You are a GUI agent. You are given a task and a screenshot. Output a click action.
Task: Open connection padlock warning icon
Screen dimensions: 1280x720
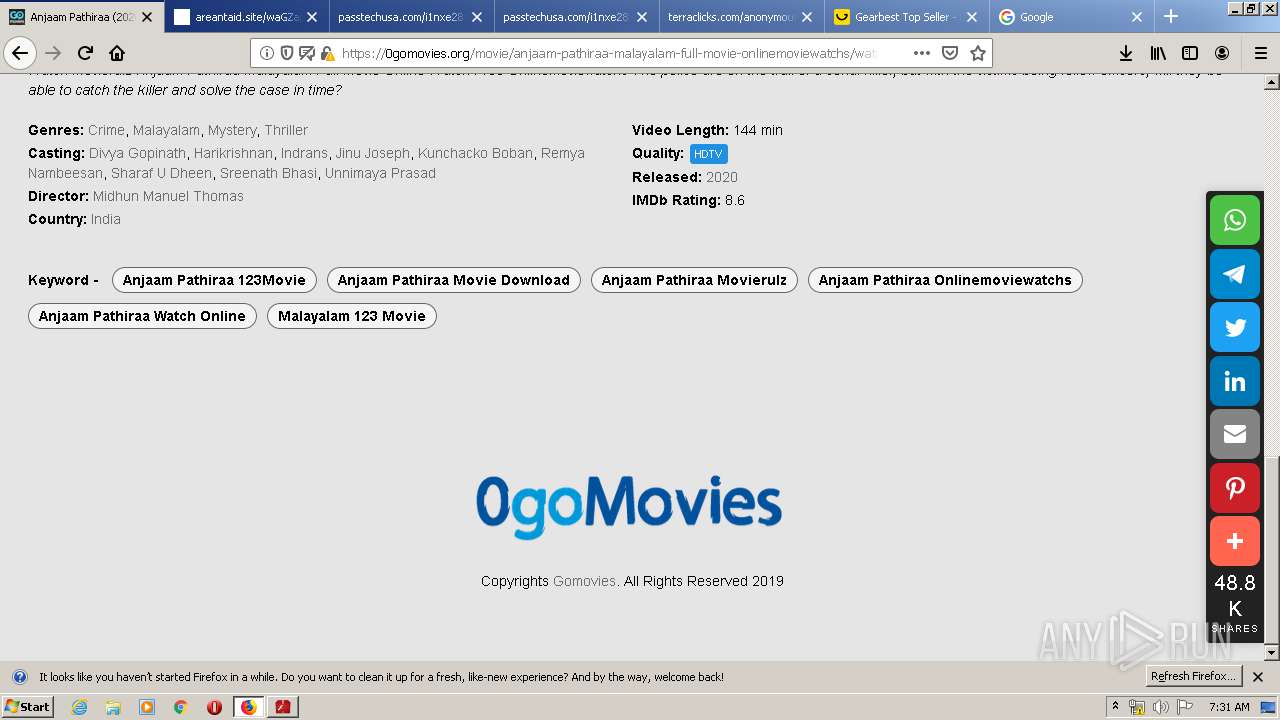[327, 53]
